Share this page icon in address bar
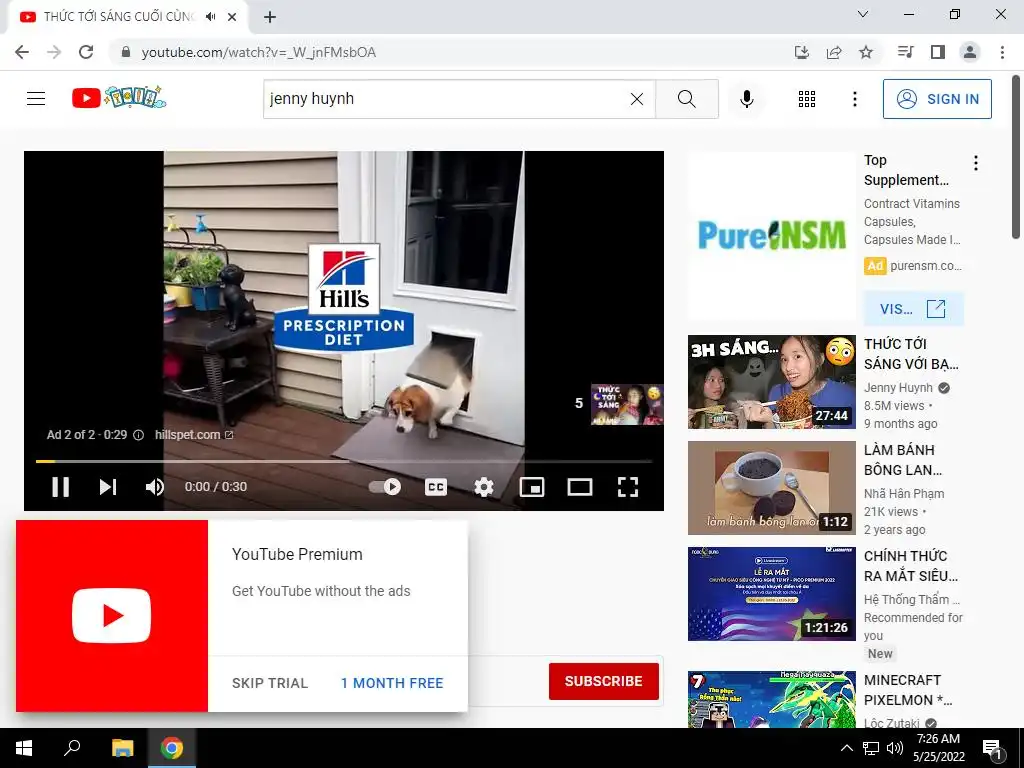This screenshot has height=768, width=1024. 834,52
